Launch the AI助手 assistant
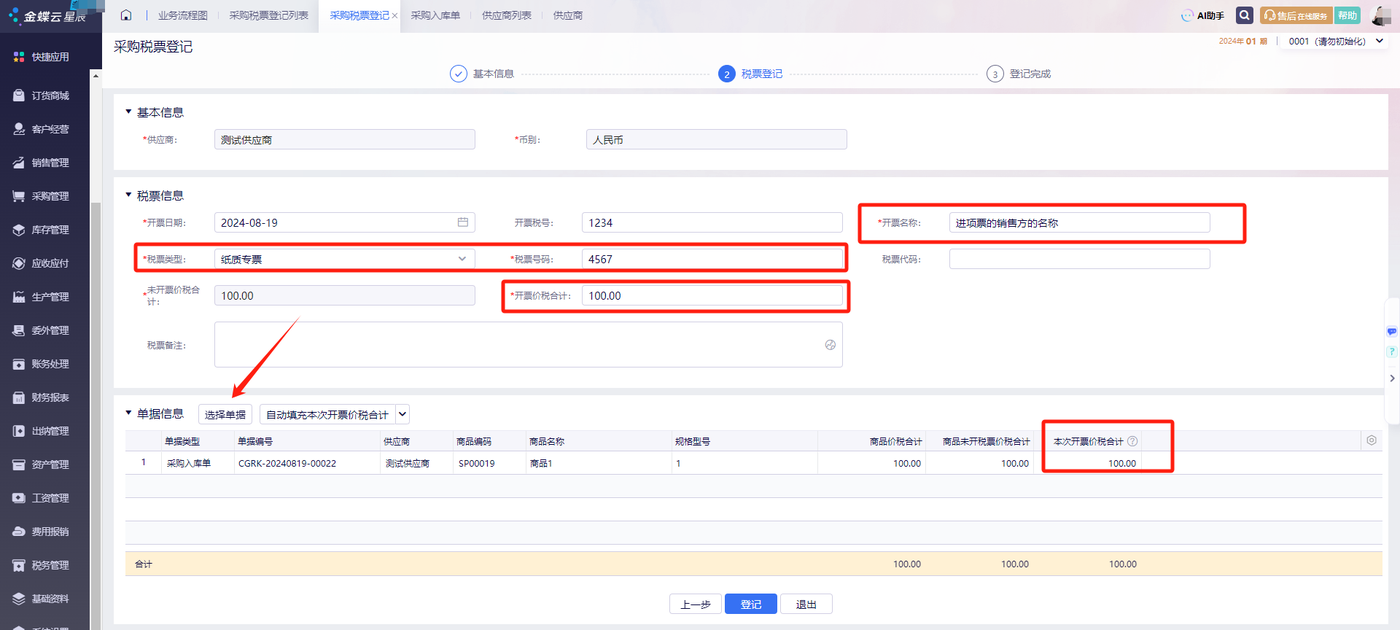Screen dimensions: 1400x630 (x=1202, y=16)
